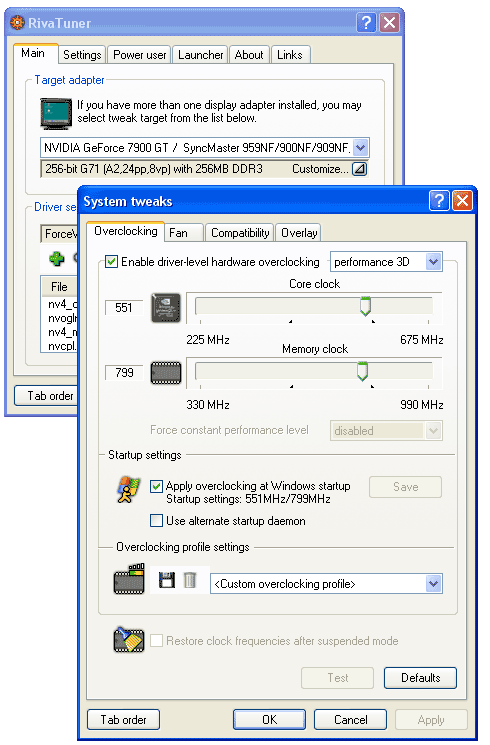Screen dimensions: 490x745
Task: Delete profile using the trash can icon
Action: point(190,580)
